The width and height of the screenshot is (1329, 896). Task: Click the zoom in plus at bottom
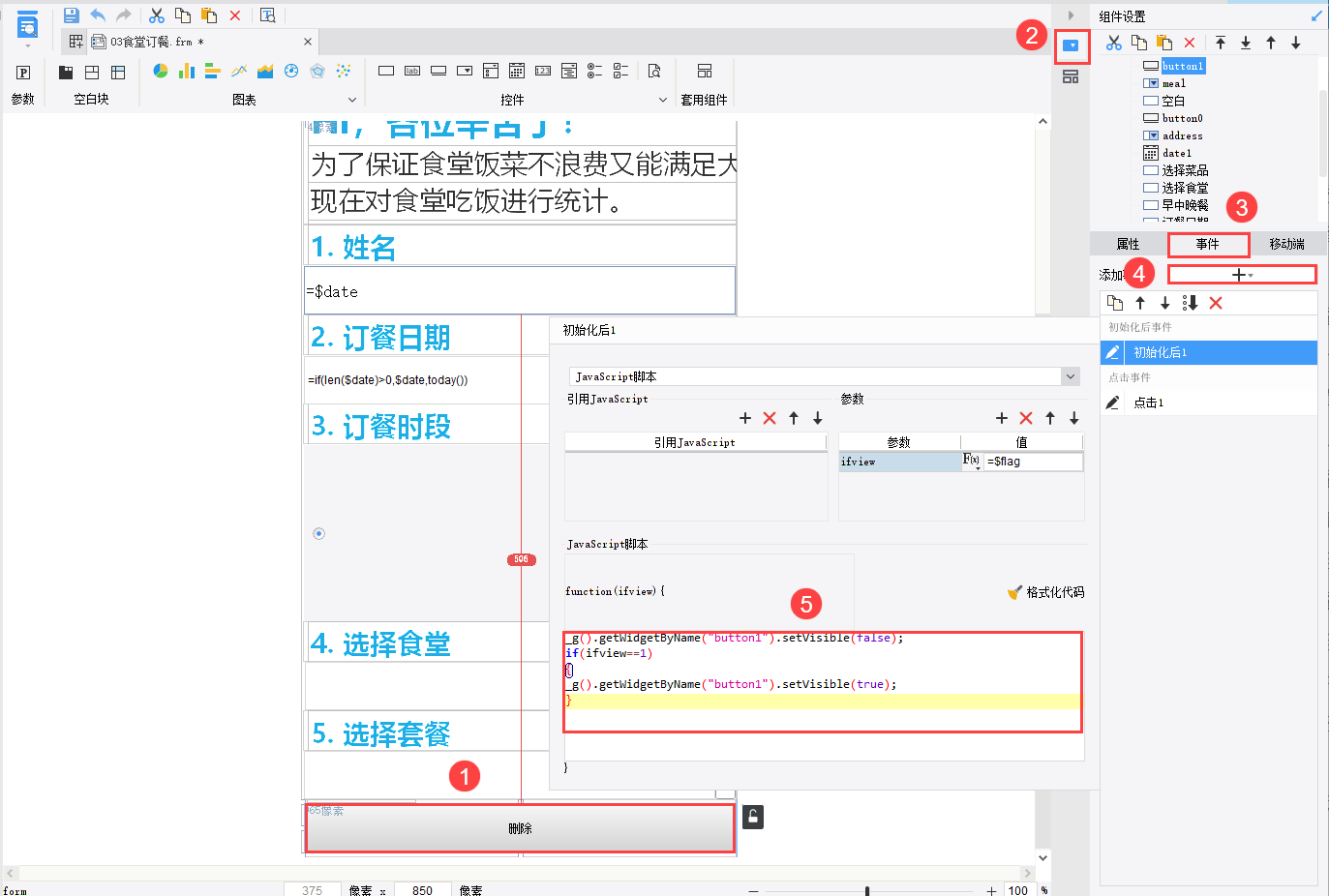(x=991, y=890)
